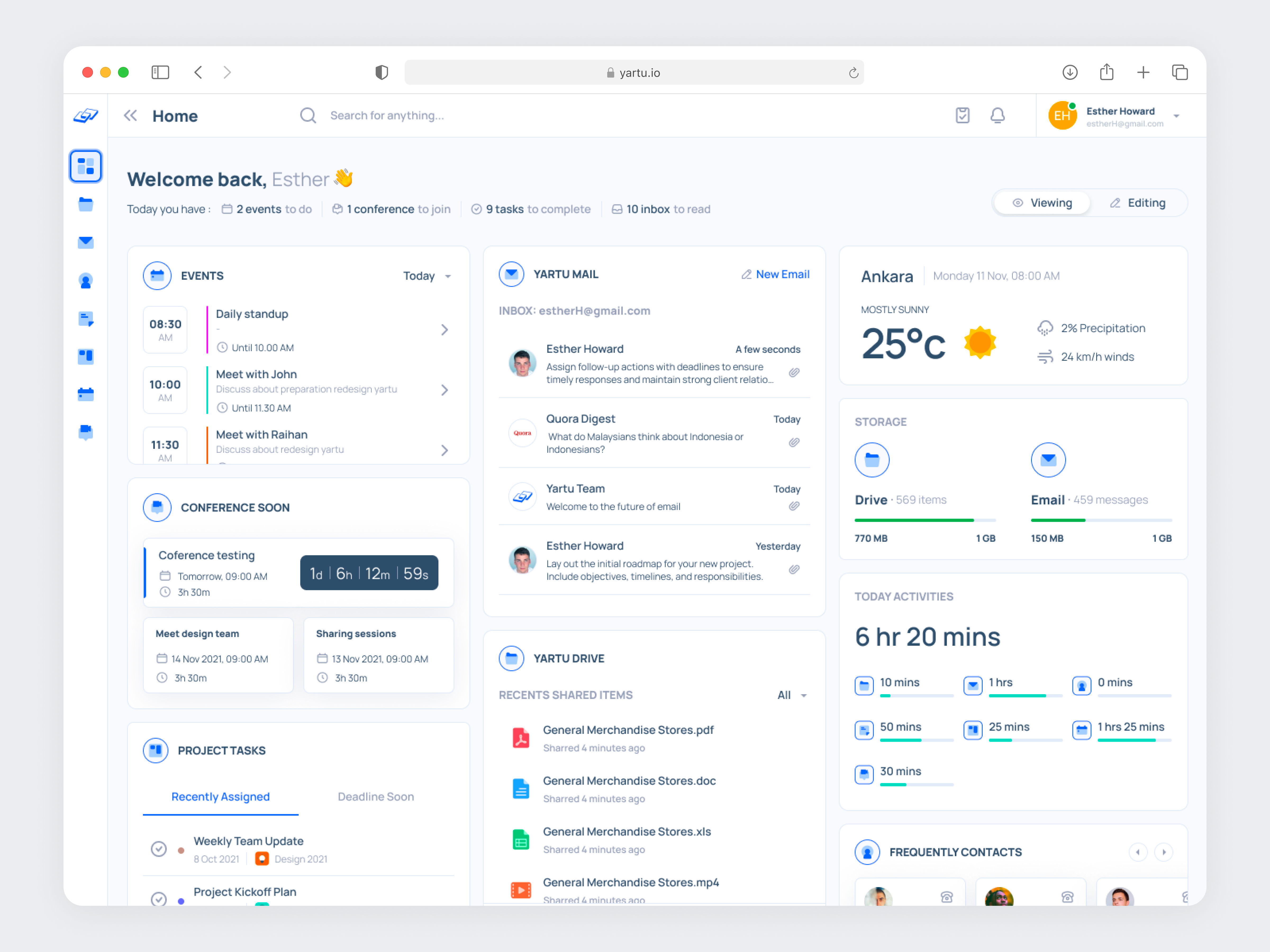The width and height of the screenshot is (1270, 952).
Task: Select the Recently Assigned tab
Action: (x=220, y=797)
